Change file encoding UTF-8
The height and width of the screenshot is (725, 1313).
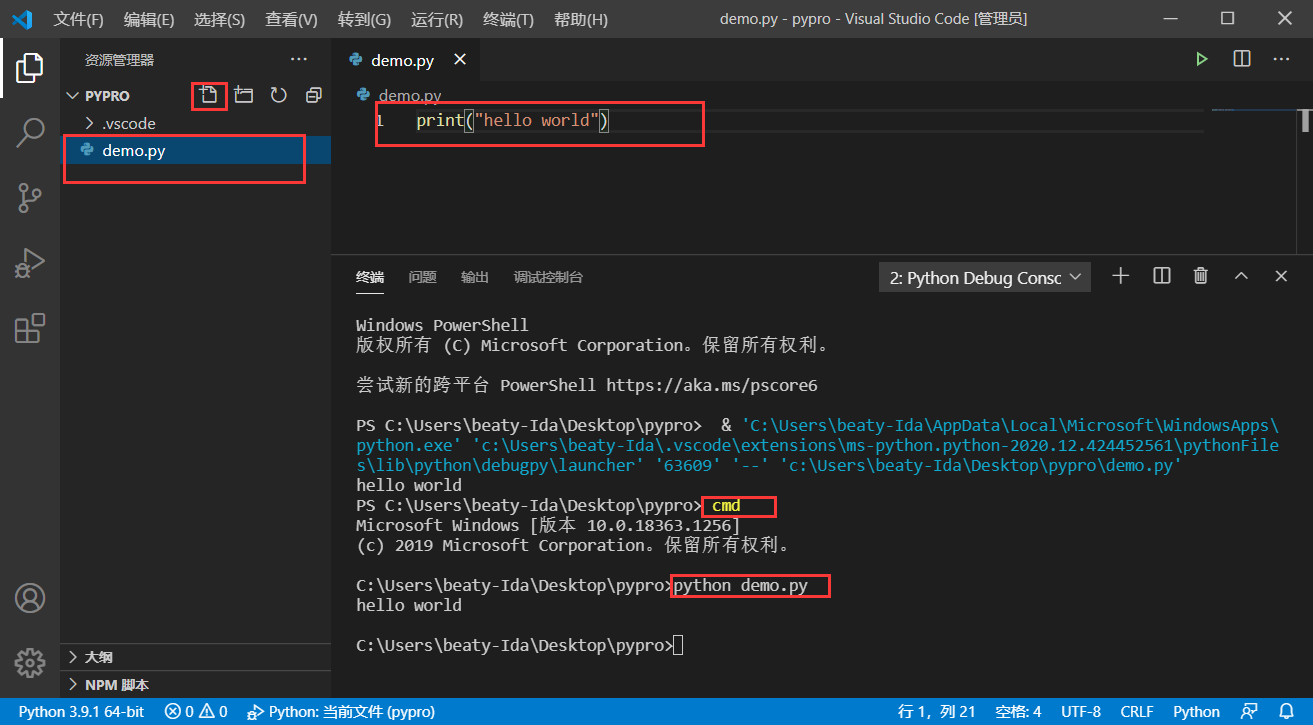[1080, 712]
